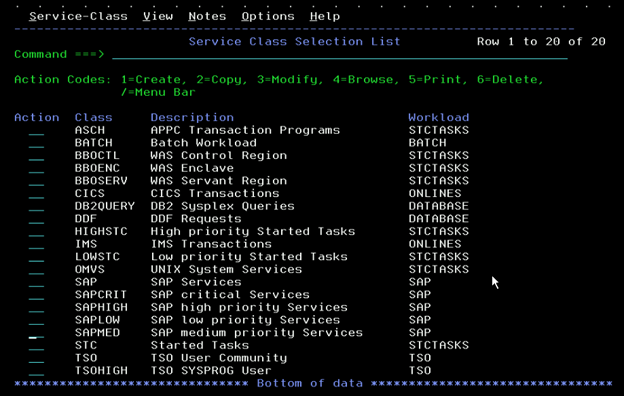Click 'DB2 Sysplex Queries' description
The height and width of the screenshot is (396, 624).
(x=222, y=206)
